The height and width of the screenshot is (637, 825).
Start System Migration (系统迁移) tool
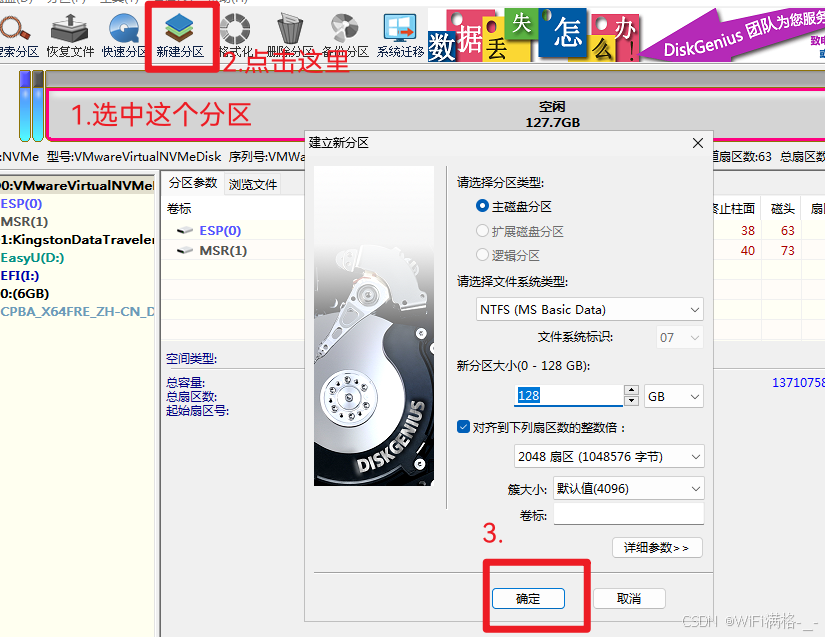tap(400, 36)
